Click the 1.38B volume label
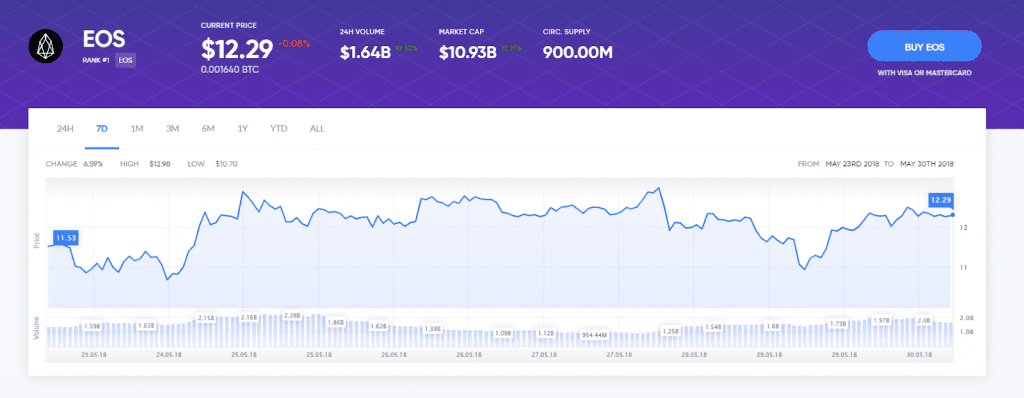1024x398 pixels. click(x=432, y=329)
